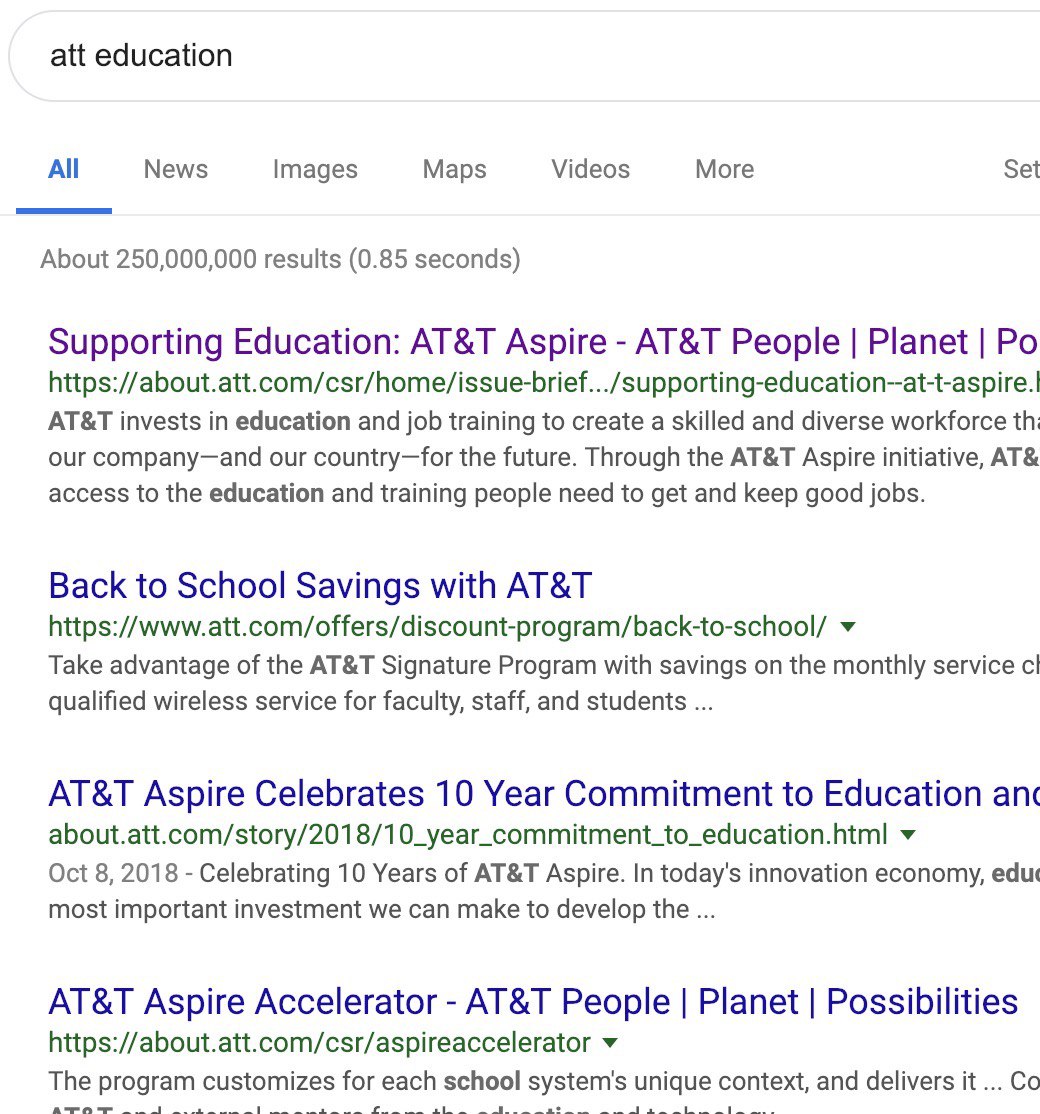Select the All results tab
Image resolution: width=1040 pixels, height=1114 pixels.
(x=63, y=169)
